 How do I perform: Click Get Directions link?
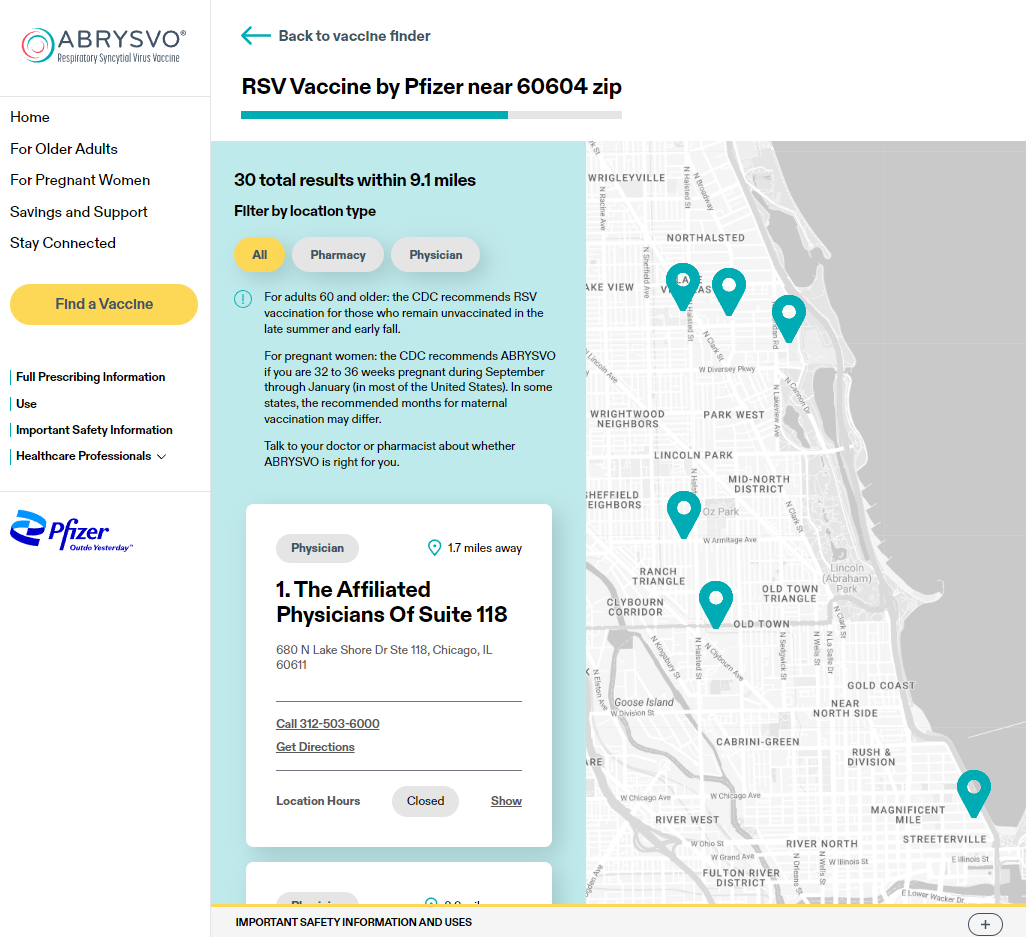(315, 747)
